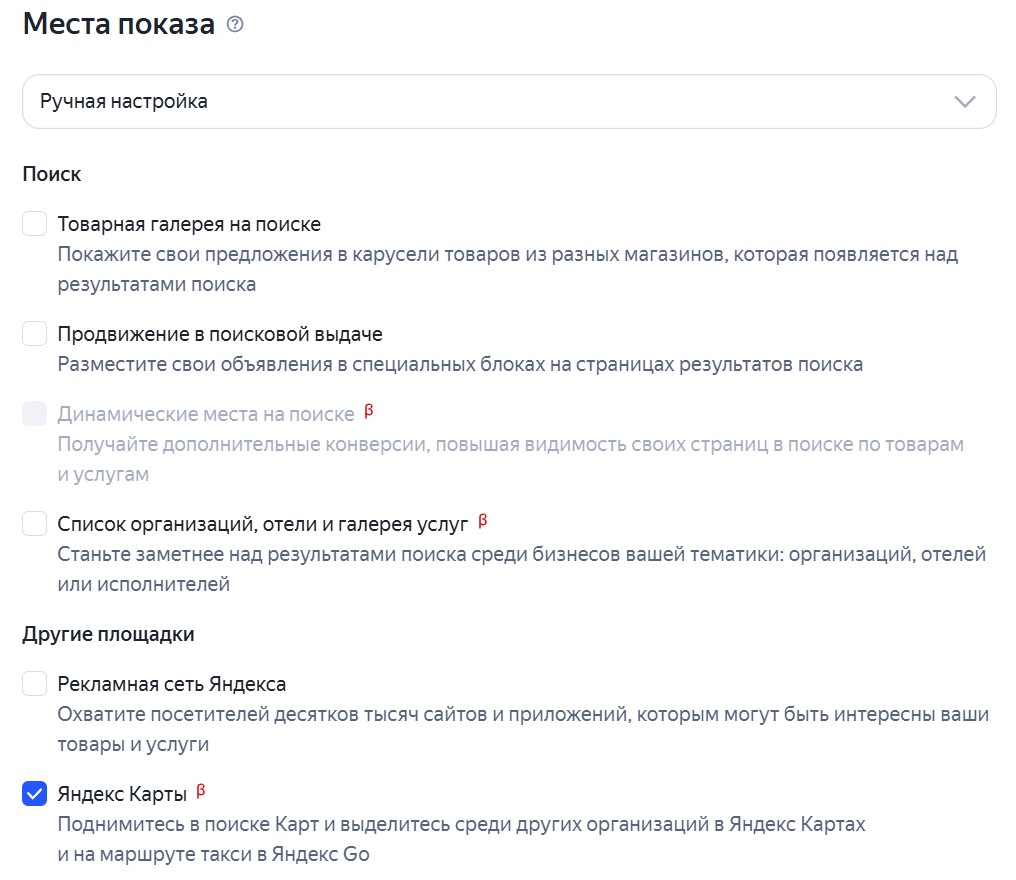Open help icon next to Места показа
The height and width of the screenshot is (880, 1016).
pos(235,25)
